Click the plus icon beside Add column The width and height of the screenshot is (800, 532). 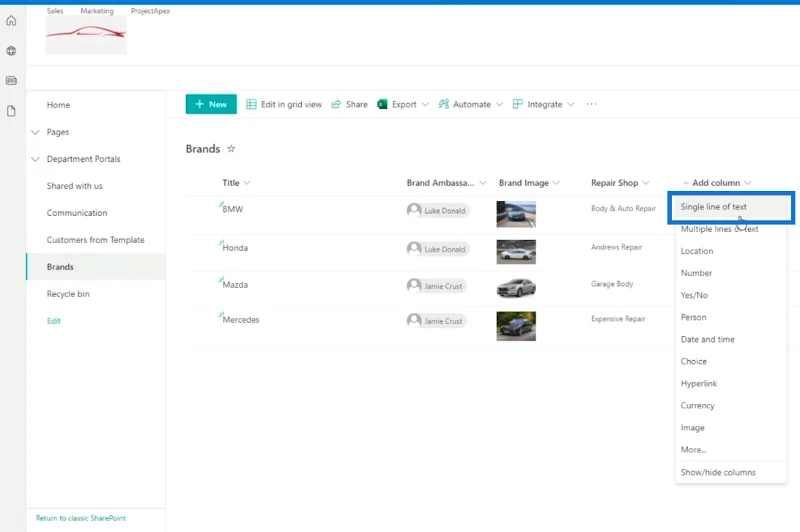pyautogui.click(x=685, y=183)
